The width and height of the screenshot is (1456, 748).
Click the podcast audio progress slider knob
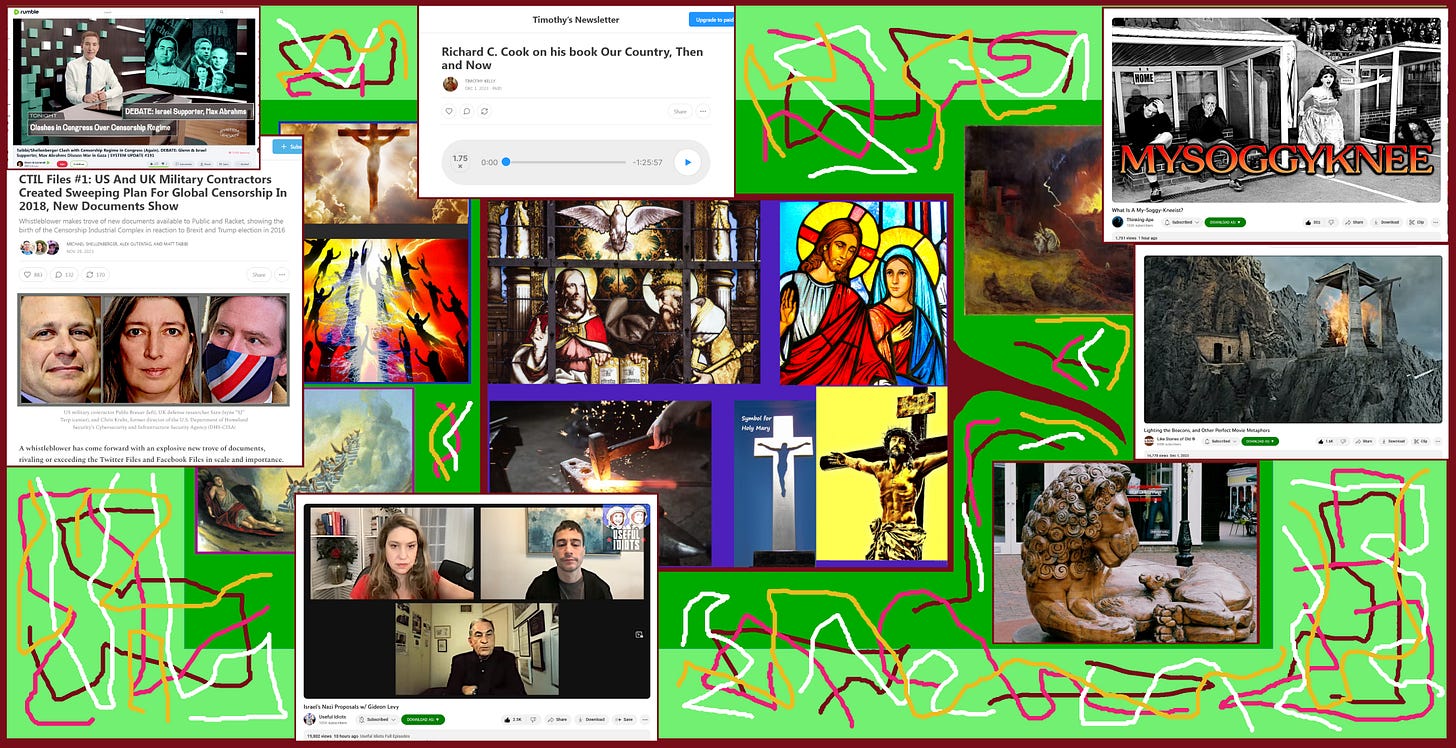click(506, 162)
